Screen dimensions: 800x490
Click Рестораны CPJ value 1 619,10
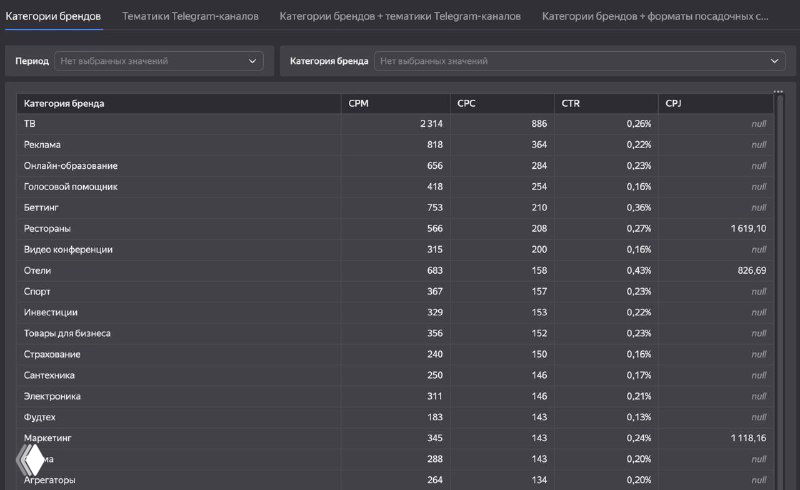point(742,229)
